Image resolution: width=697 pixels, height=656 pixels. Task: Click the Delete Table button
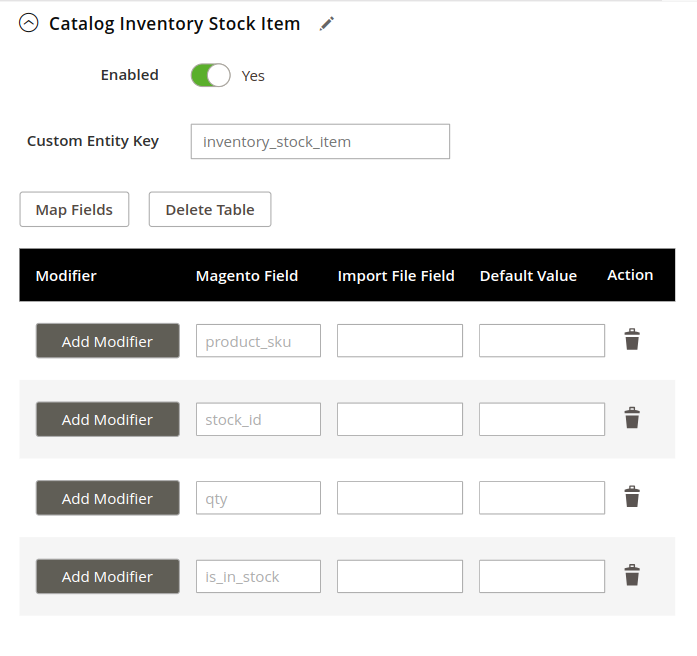[x=210, y=209]
